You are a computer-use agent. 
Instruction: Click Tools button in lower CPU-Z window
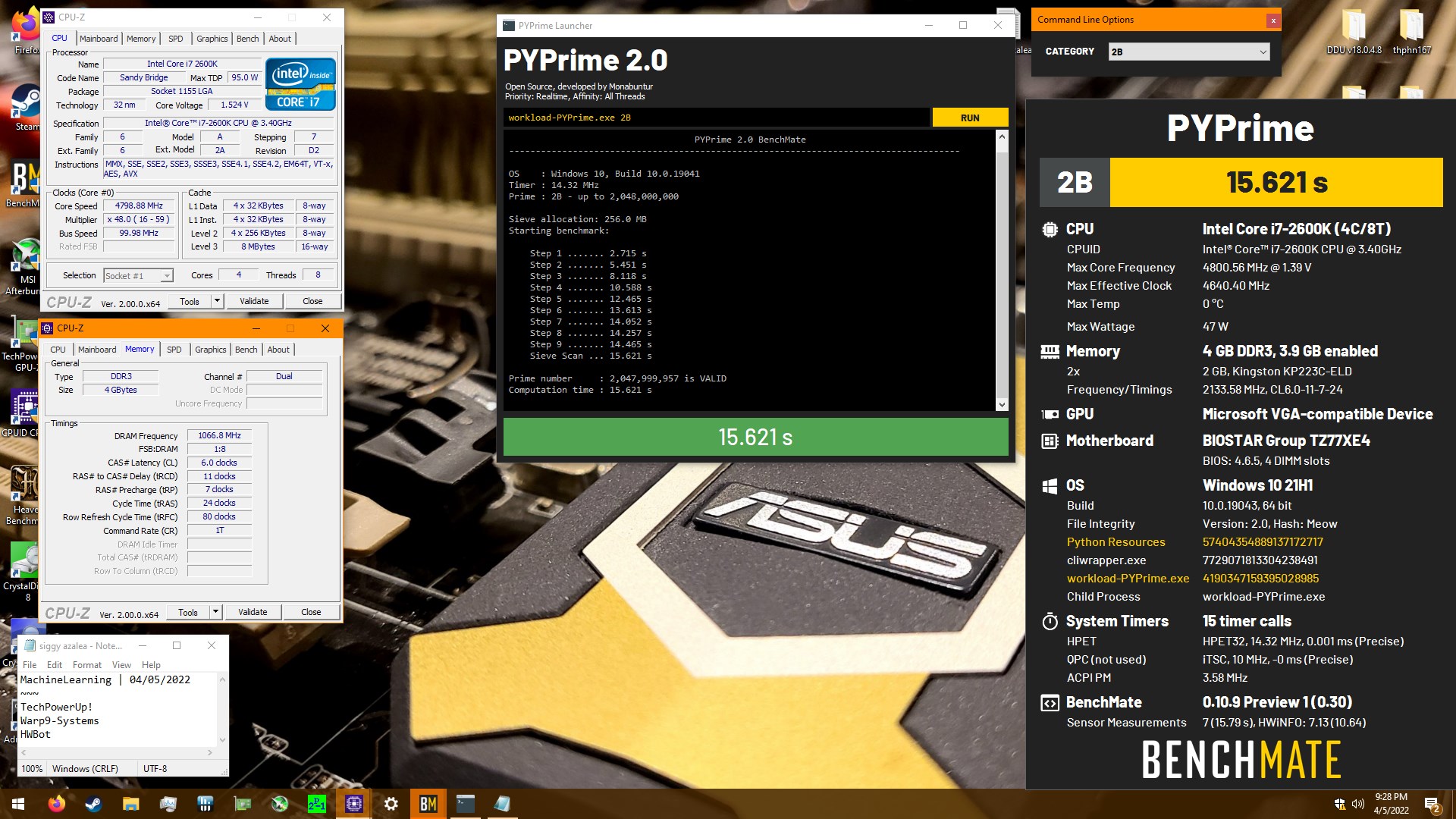pos(188,612)
